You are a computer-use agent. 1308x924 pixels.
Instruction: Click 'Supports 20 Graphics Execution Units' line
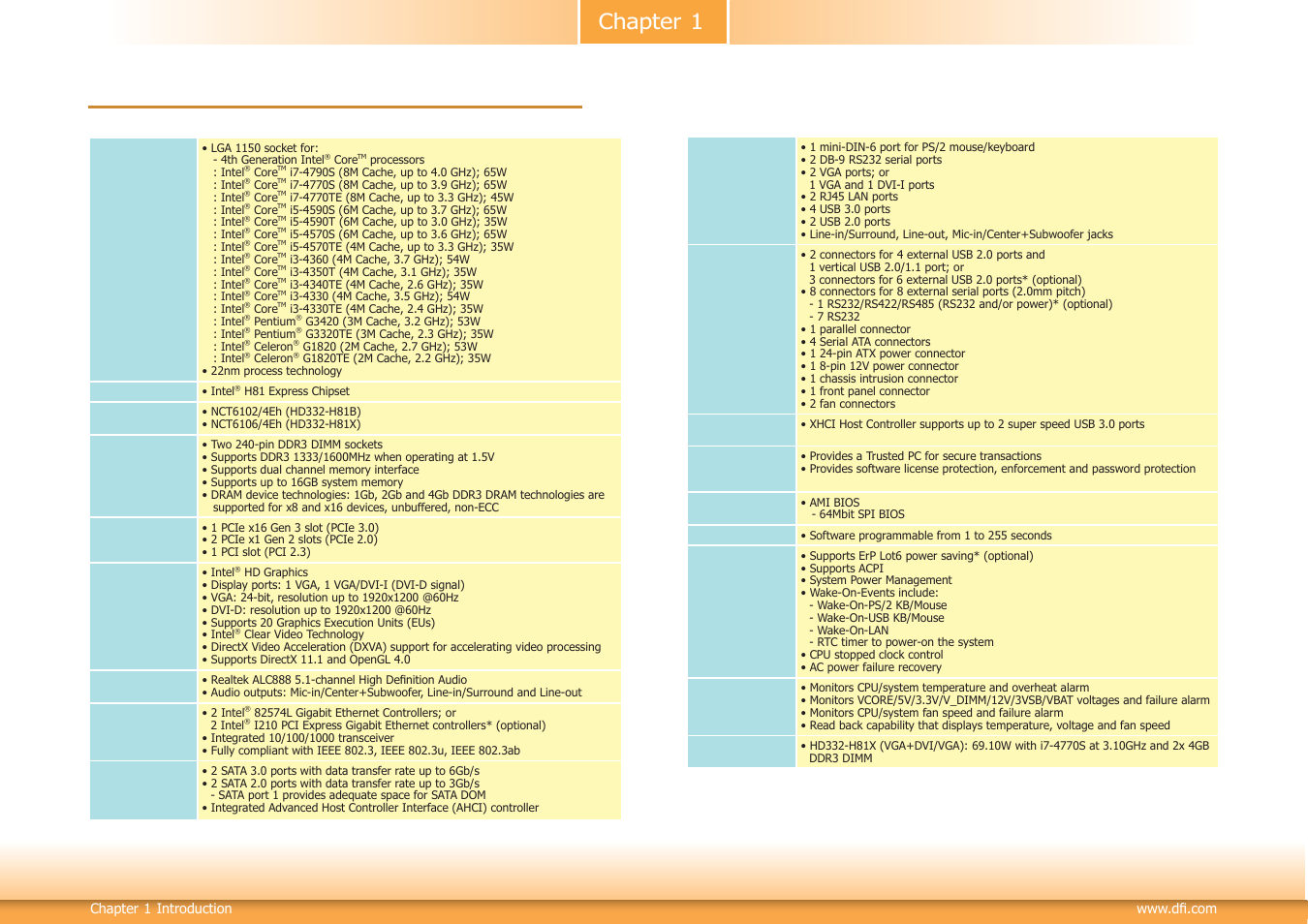318,623
